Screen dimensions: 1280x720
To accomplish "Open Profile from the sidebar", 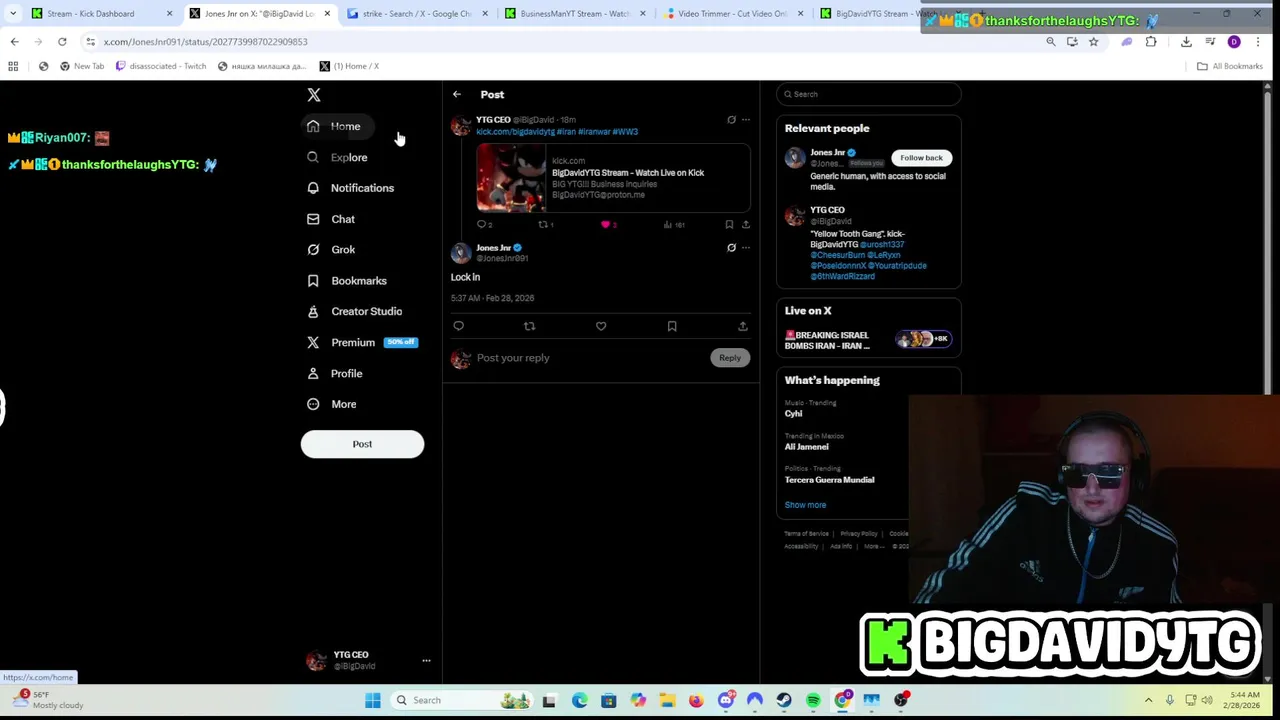I will click(x=335, y=373).
